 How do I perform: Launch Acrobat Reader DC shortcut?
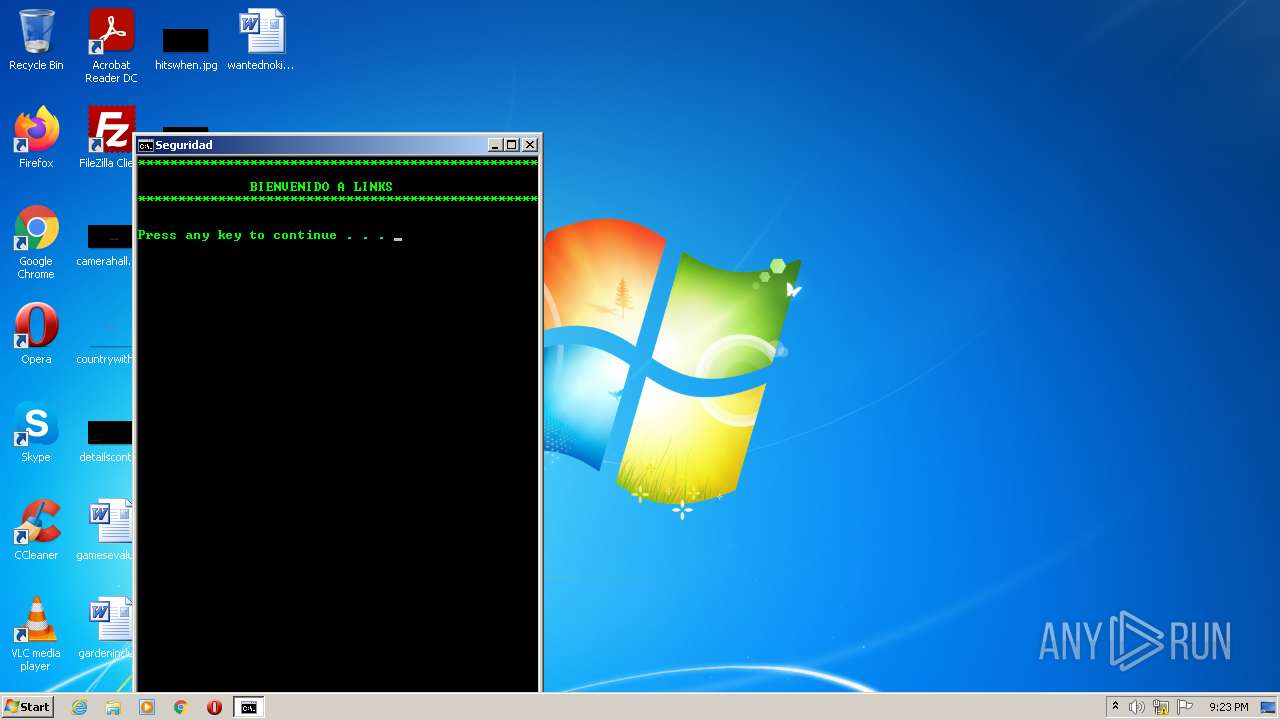(111, 45)
